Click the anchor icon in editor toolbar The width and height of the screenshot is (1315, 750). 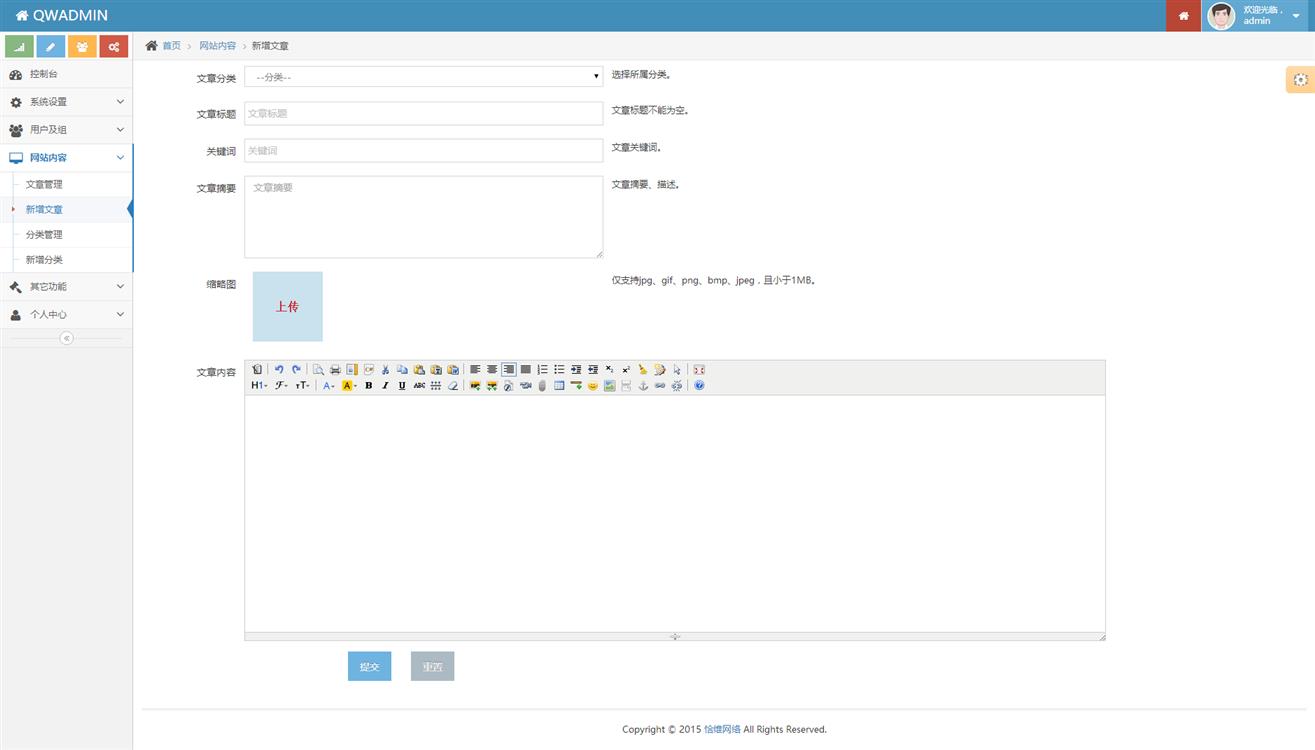[643, 385]
